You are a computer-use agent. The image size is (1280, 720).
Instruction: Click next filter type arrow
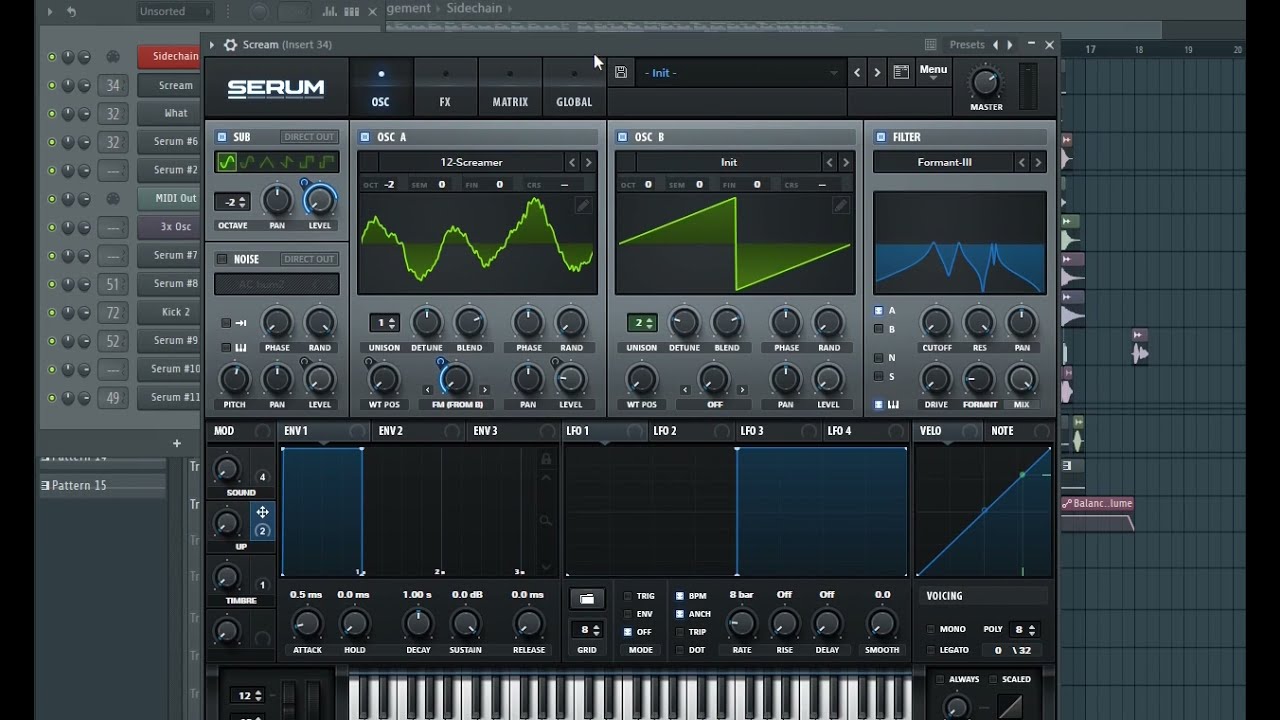tap(1038, 162)
